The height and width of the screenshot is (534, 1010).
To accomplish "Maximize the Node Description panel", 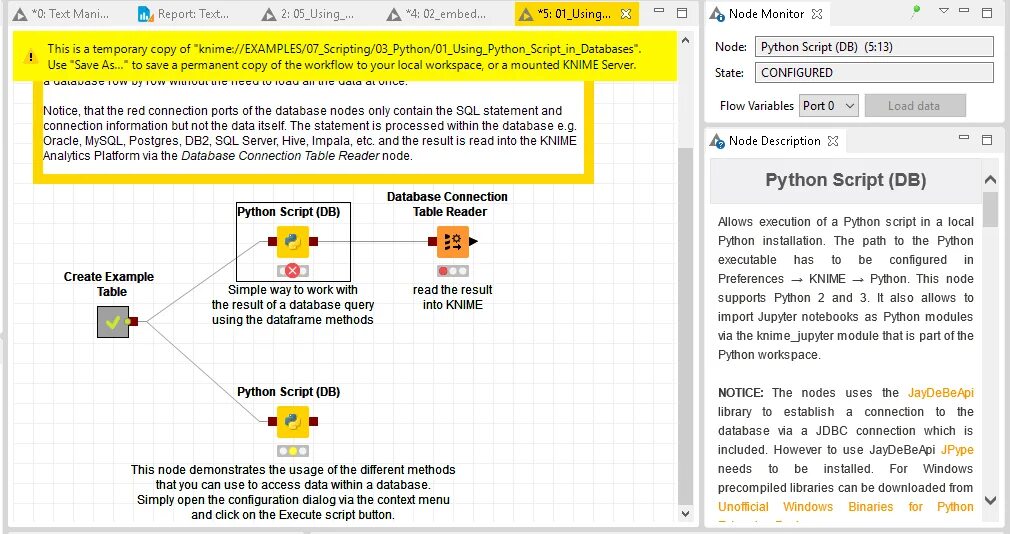I will [987, 139].
